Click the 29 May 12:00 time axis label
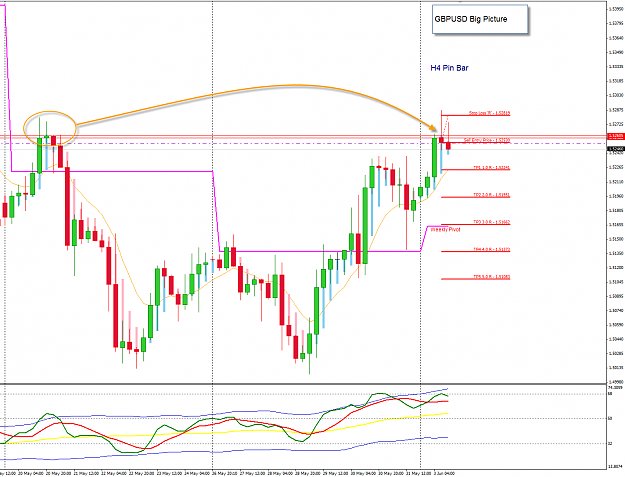Image resolution: width=625 pixels, height=477 pixels. click(x=334, y=473)
